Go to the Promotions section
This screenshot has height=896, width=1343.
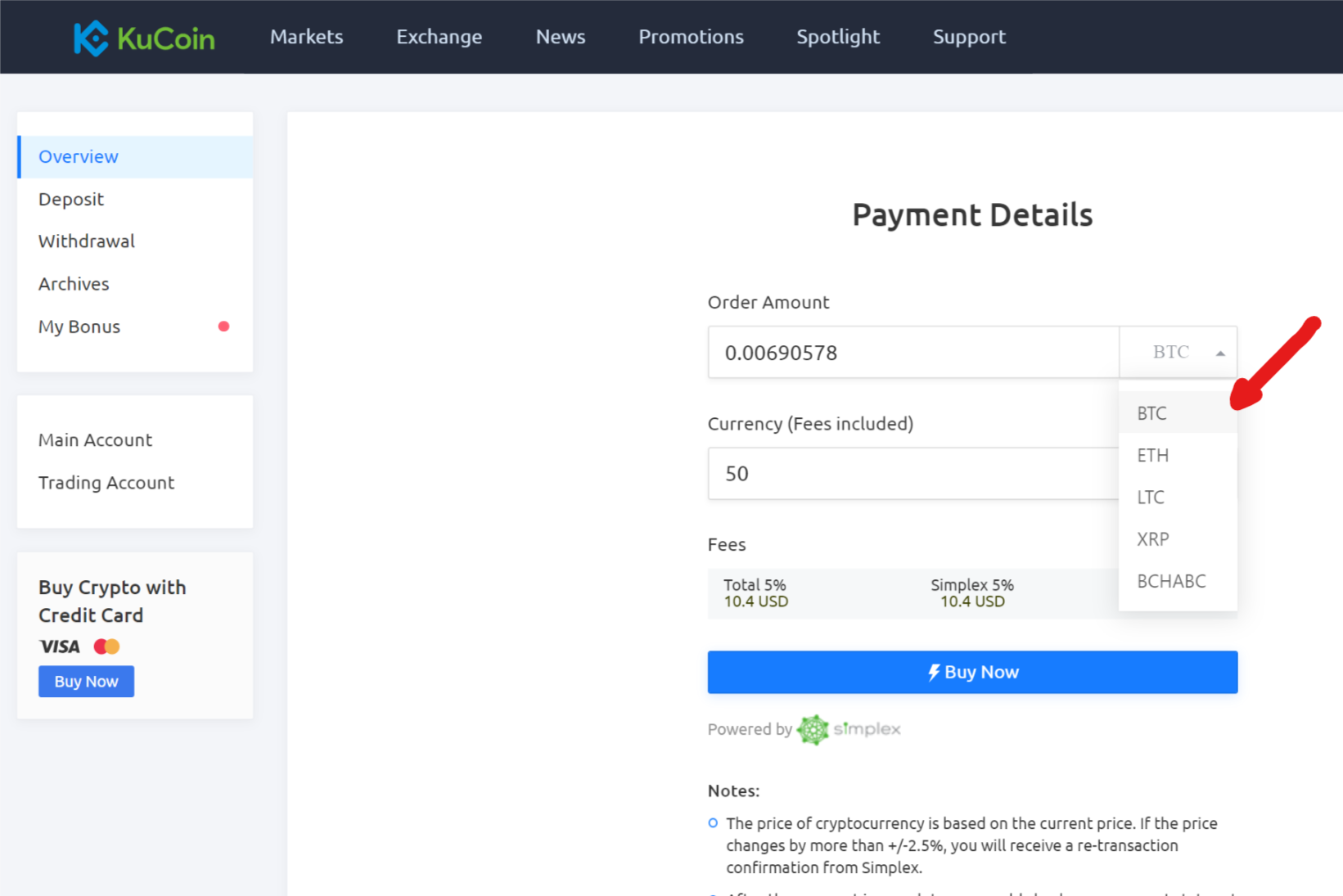[x=691, y=37]
